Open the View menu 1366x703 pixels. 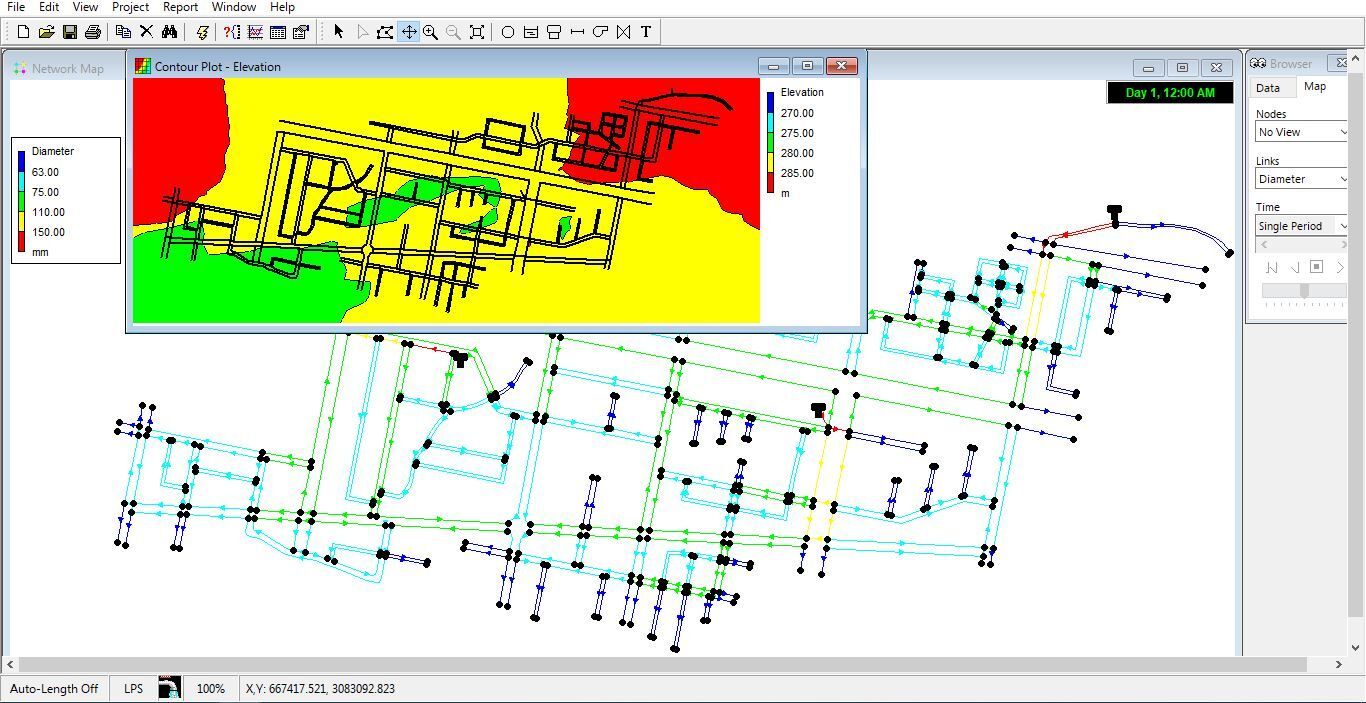(85, 7)
